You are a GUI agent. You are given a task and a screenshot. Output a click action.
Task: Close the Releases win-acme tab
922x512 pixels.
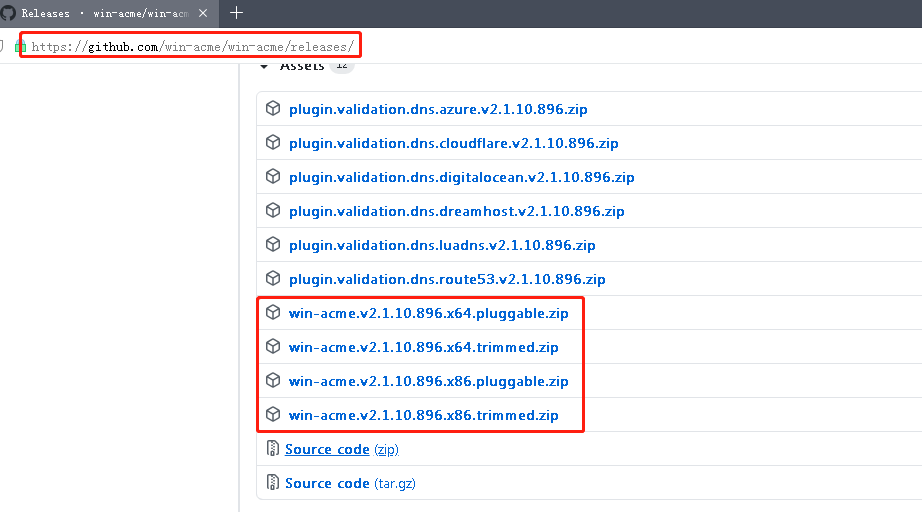pos(203,13)
